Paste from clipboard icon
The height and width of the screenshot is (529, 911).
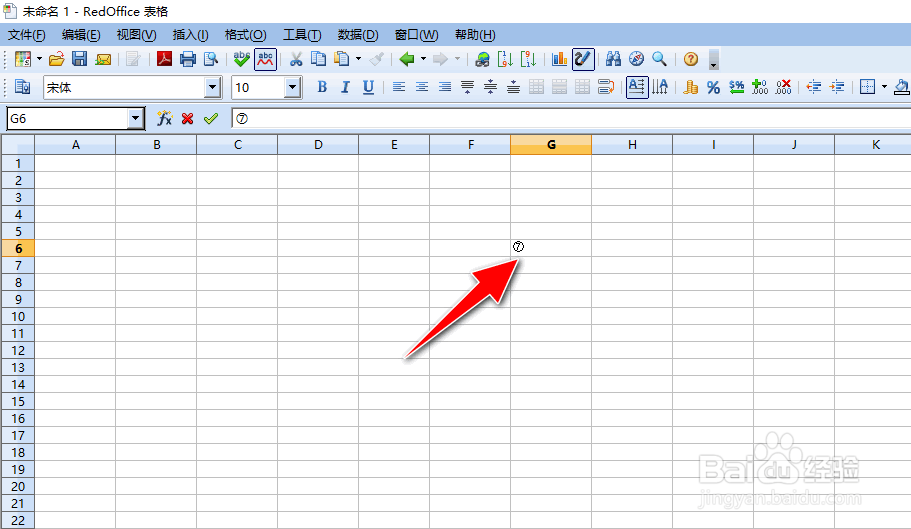click(342, 59)
